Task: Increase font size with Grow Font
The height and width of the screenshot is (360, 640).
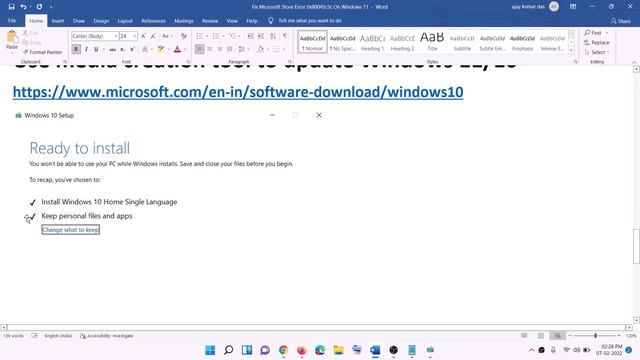Action: pos(143,36)
